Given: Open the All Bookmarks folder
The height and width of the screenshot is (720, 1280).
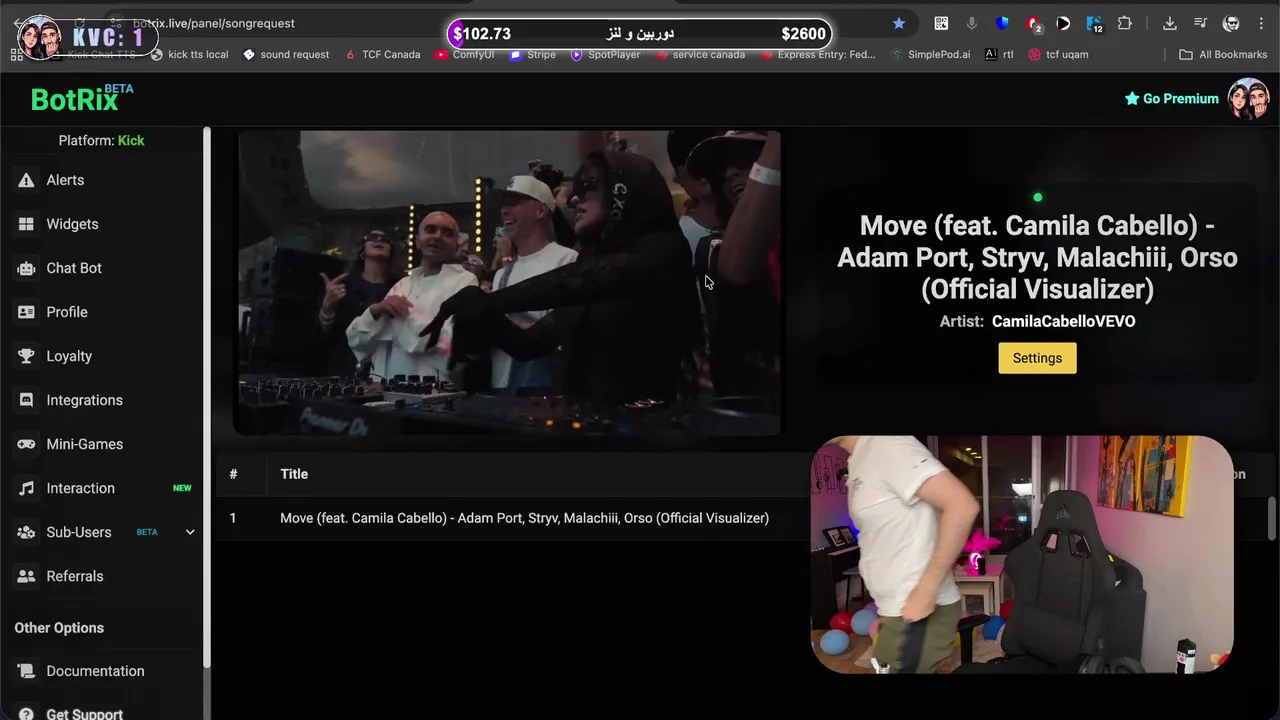Looking at the screenshot, I should [x=1222, y=54].
